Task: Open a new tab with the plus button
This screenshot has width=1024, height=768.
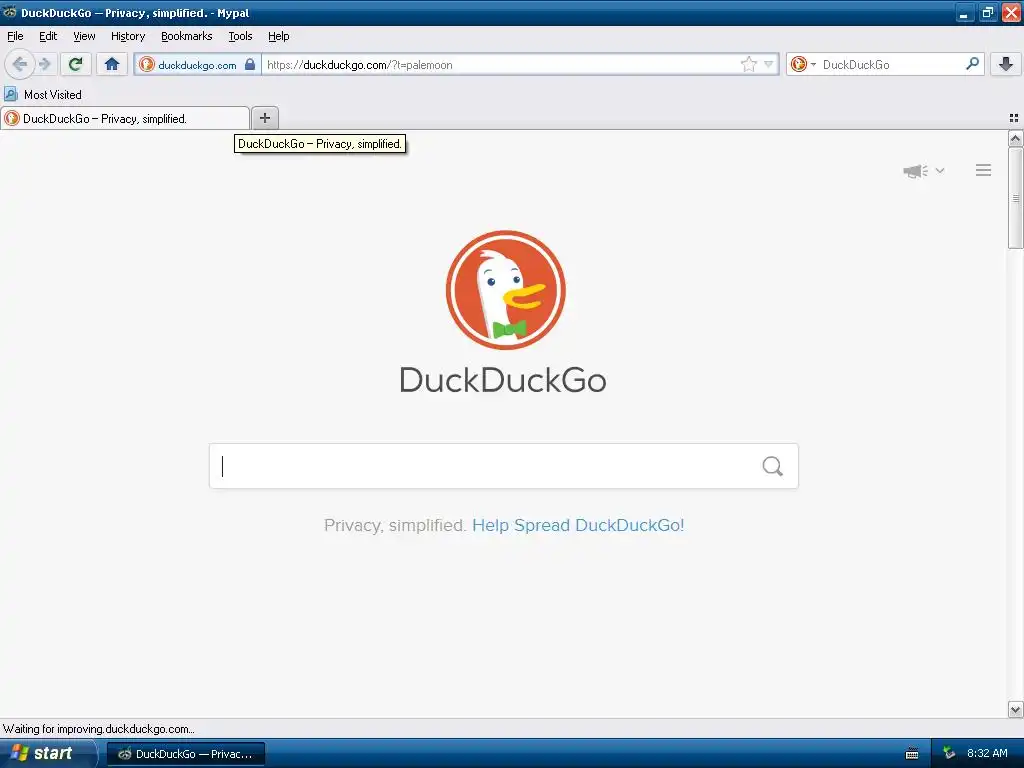Action: coord(264,118)
